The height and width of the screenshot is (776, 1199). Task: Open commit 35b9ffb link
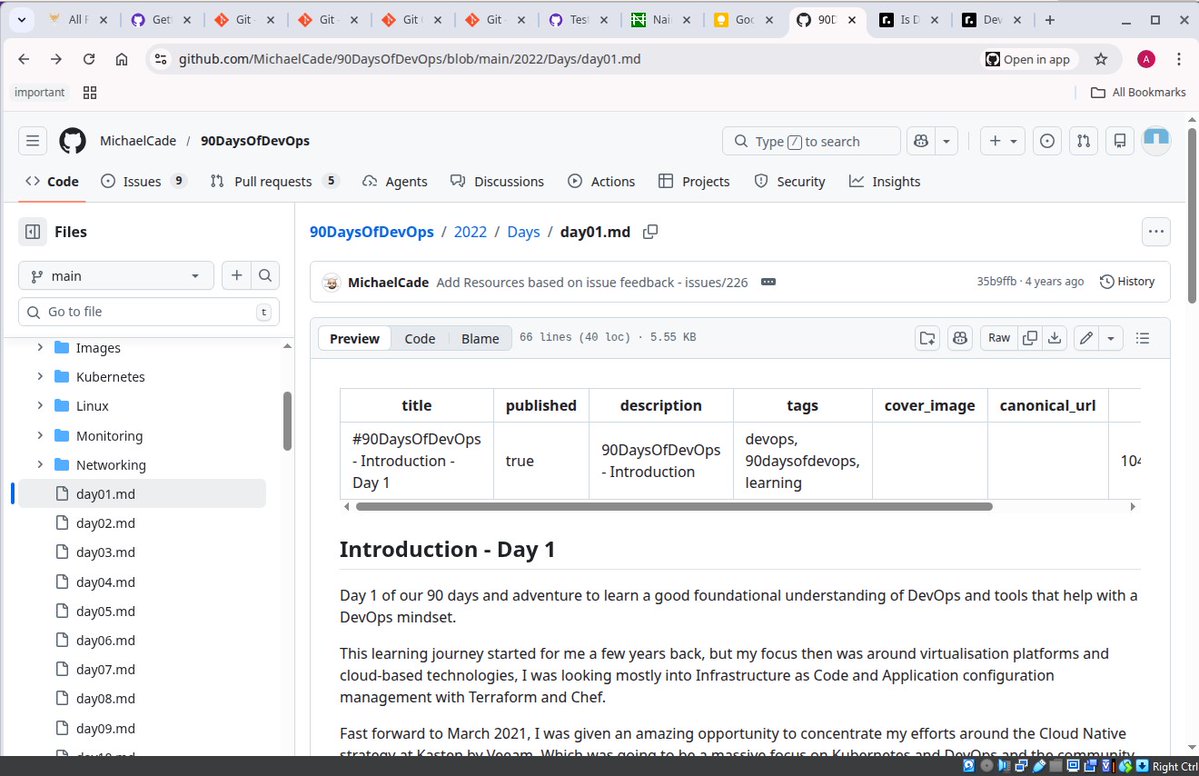tap(996, 281)
